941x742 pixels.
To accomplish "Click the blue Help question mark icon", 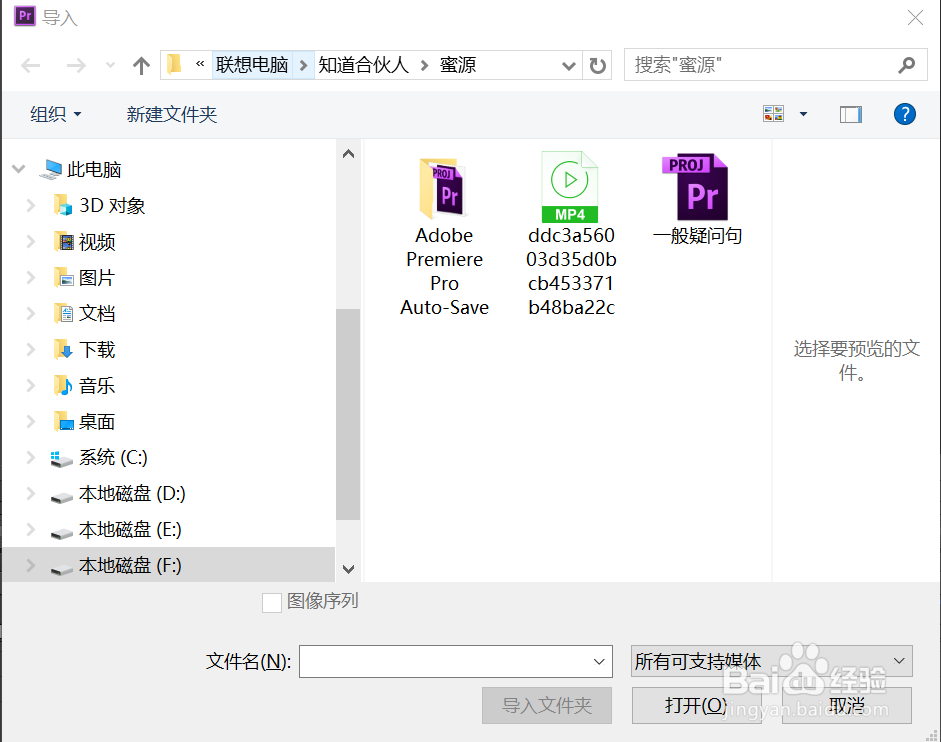I will tap(904, 113).
